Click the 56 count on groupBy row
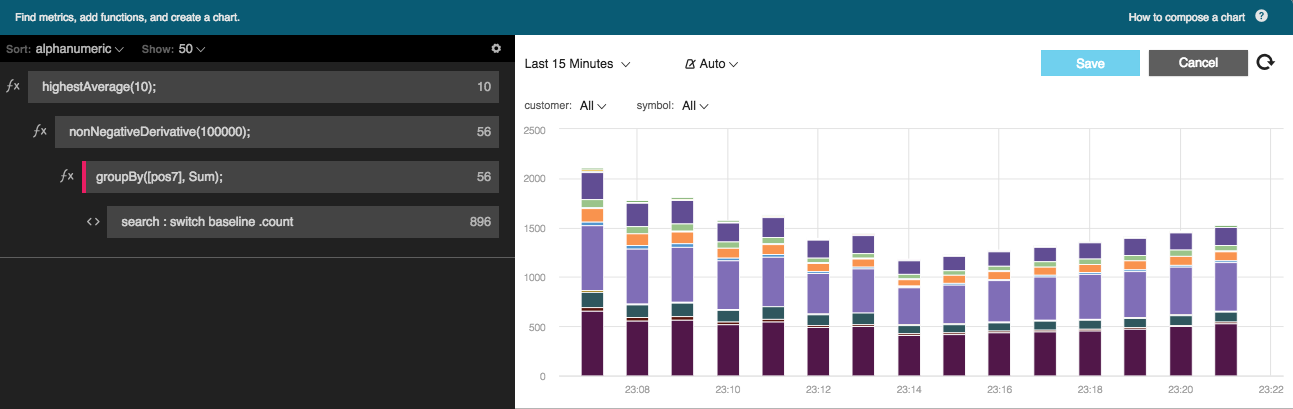 [x=484, y=177]
